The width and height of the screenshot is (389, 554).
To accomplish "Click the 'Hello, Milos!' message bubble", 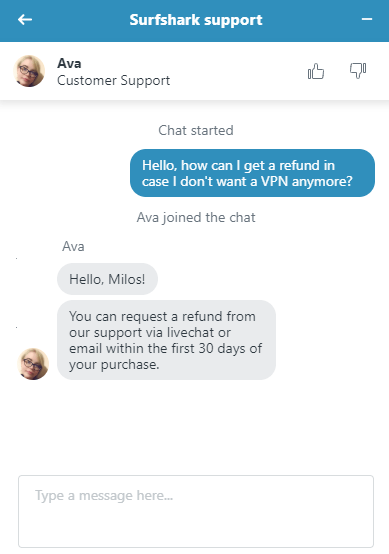I will 107,279.
